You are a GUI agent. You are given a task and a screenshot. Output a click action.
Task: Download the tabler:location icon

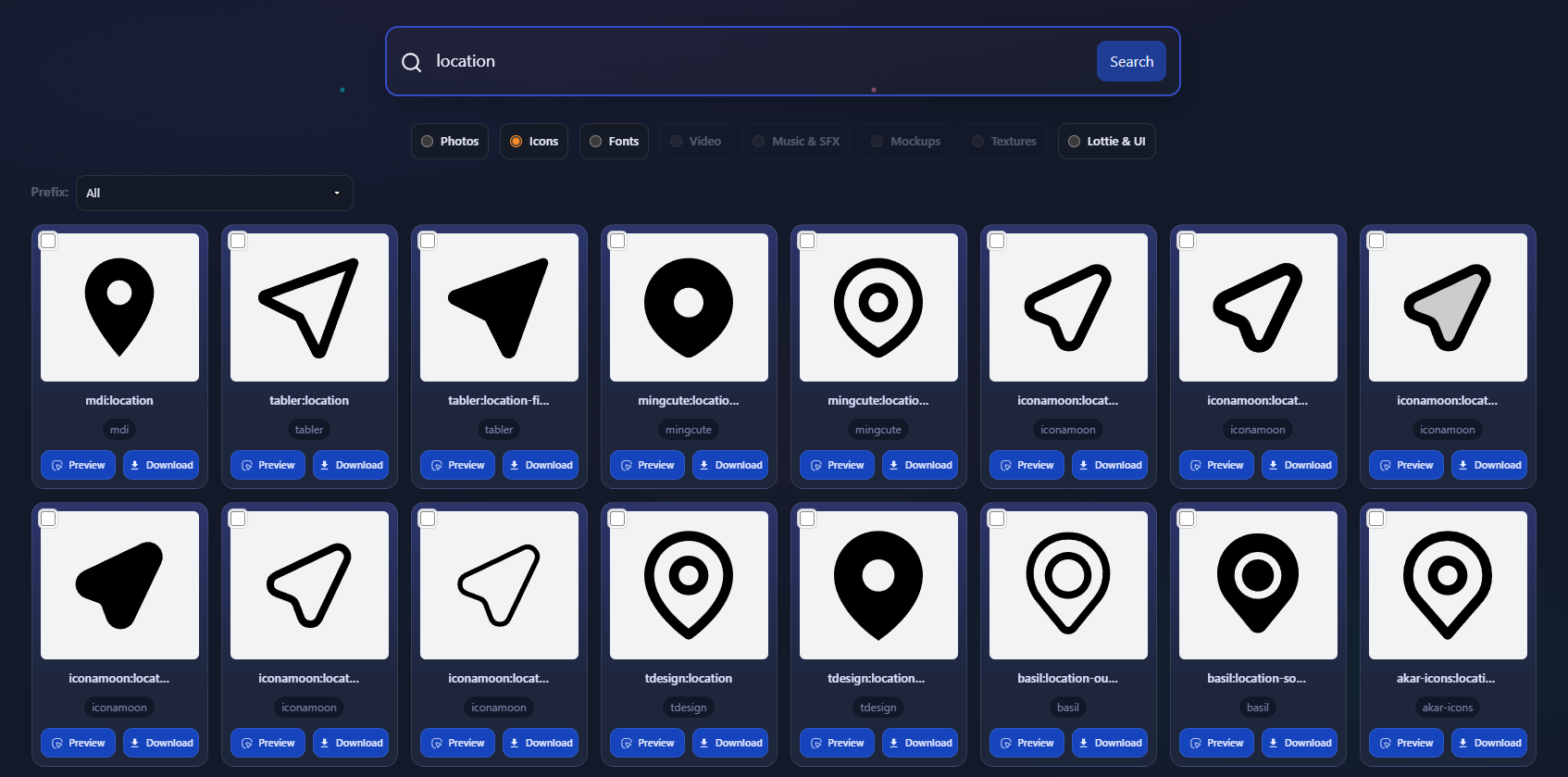click(351, 465)
